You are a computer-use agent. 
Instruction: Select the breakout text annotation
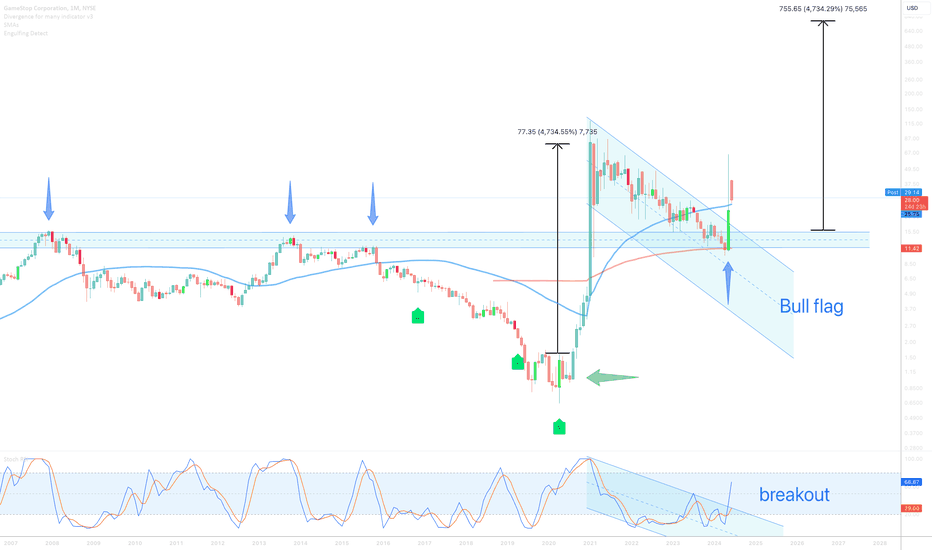(794, 495)
